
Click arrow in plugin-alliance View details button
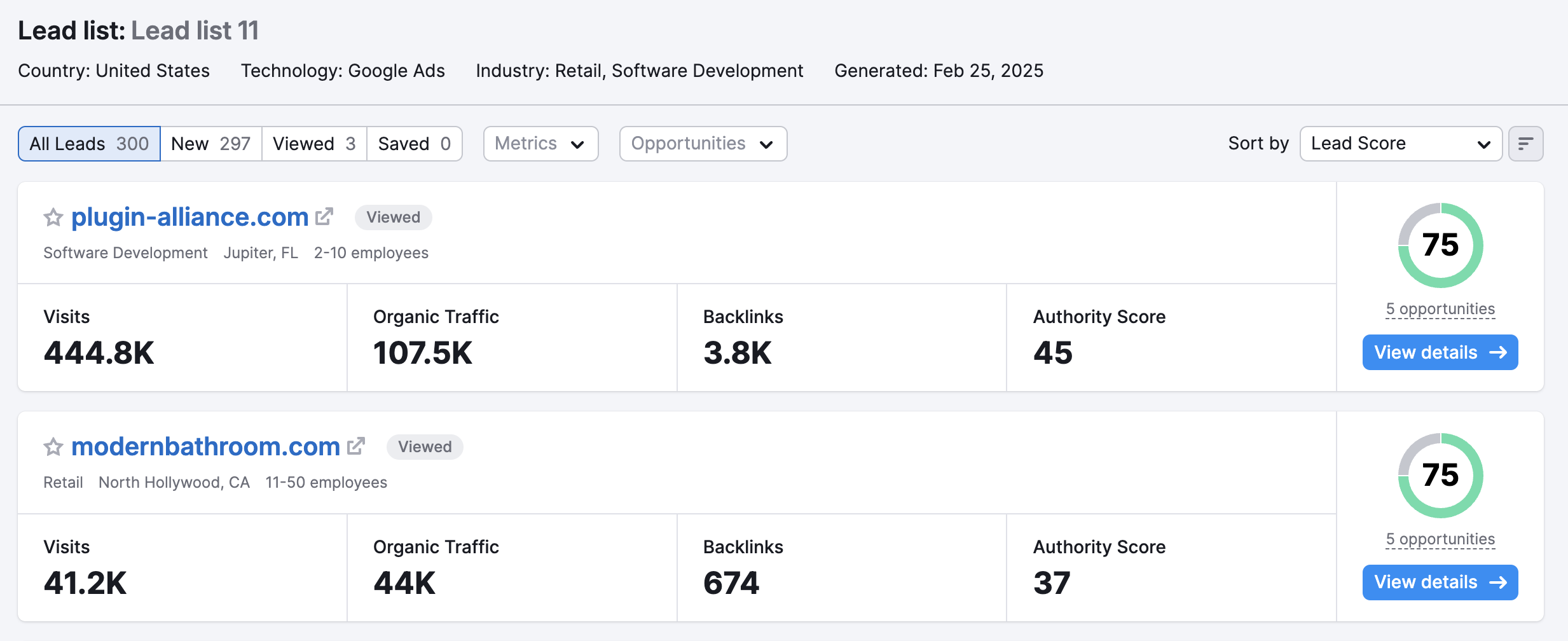click(x=1499, y=352)
